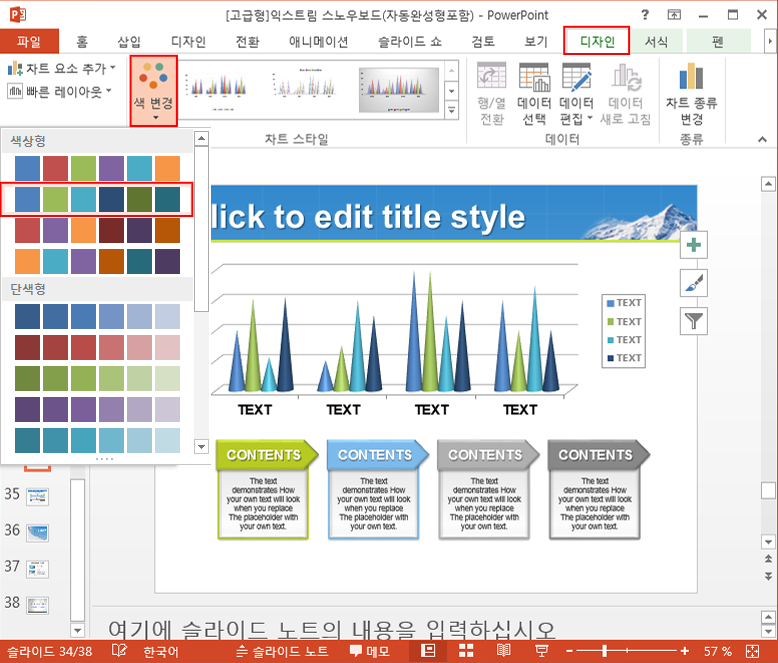Choose darkest teal monochrome swatch
Image resolution: width=778 pixels, height=663 pixels.
click(27, 441)
